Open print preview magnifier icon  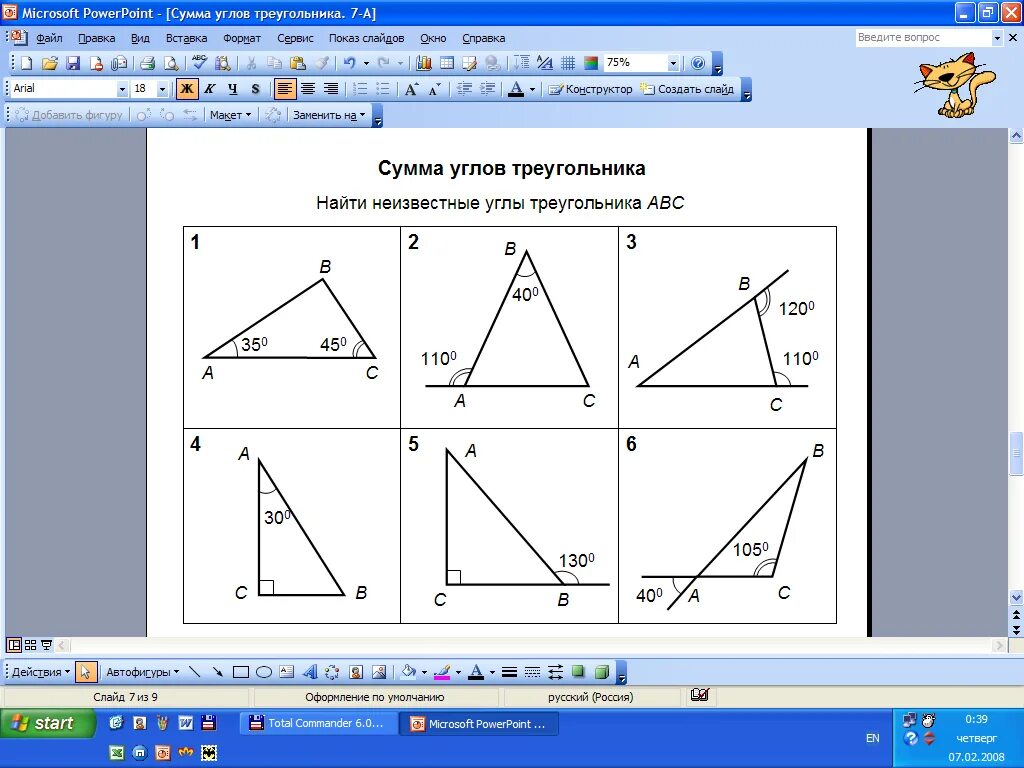[170, 63]
